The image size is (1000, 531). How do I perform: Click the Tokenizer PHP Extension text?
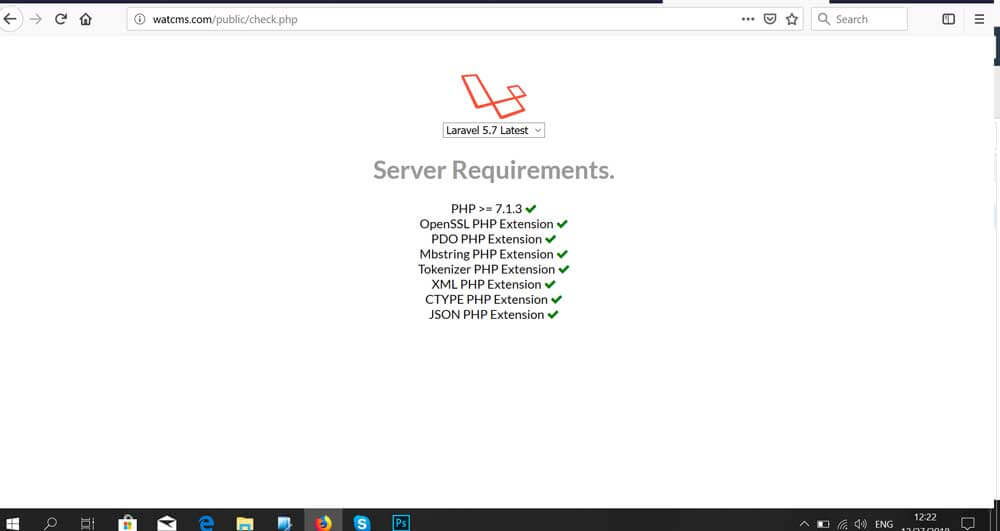(486, 269)
